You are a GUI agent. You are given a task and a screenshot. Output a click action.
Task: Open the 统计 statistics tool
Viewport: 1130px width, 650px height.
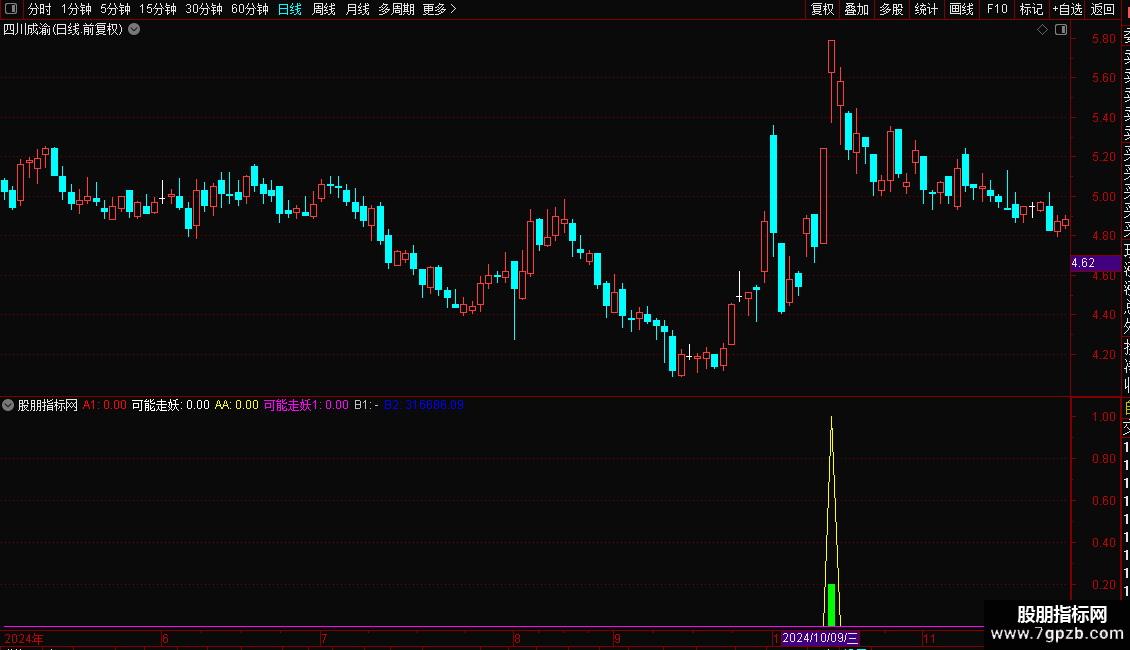tap(926, 9)
